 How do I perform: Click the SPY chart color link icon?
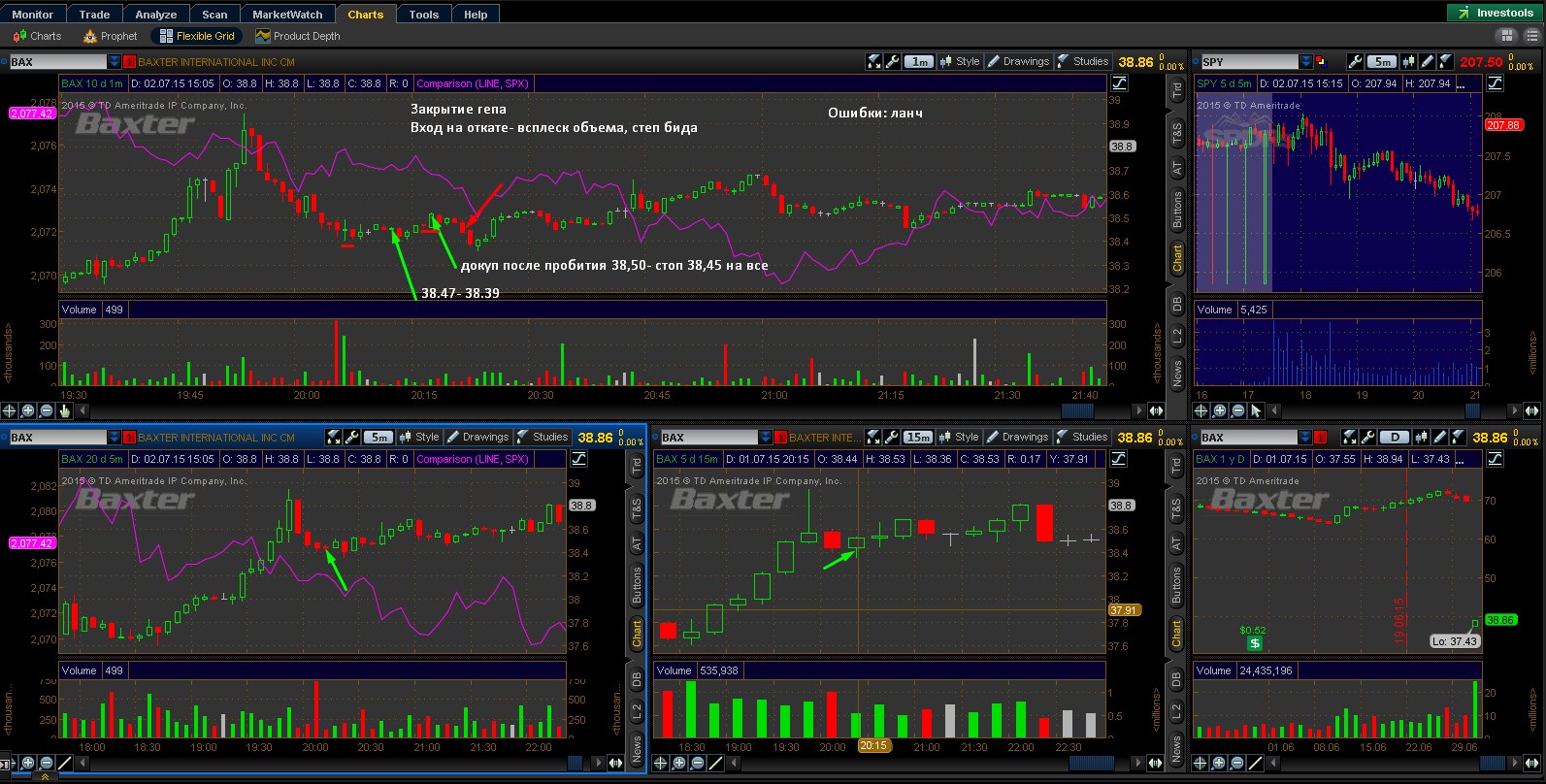click(1321, 61)
